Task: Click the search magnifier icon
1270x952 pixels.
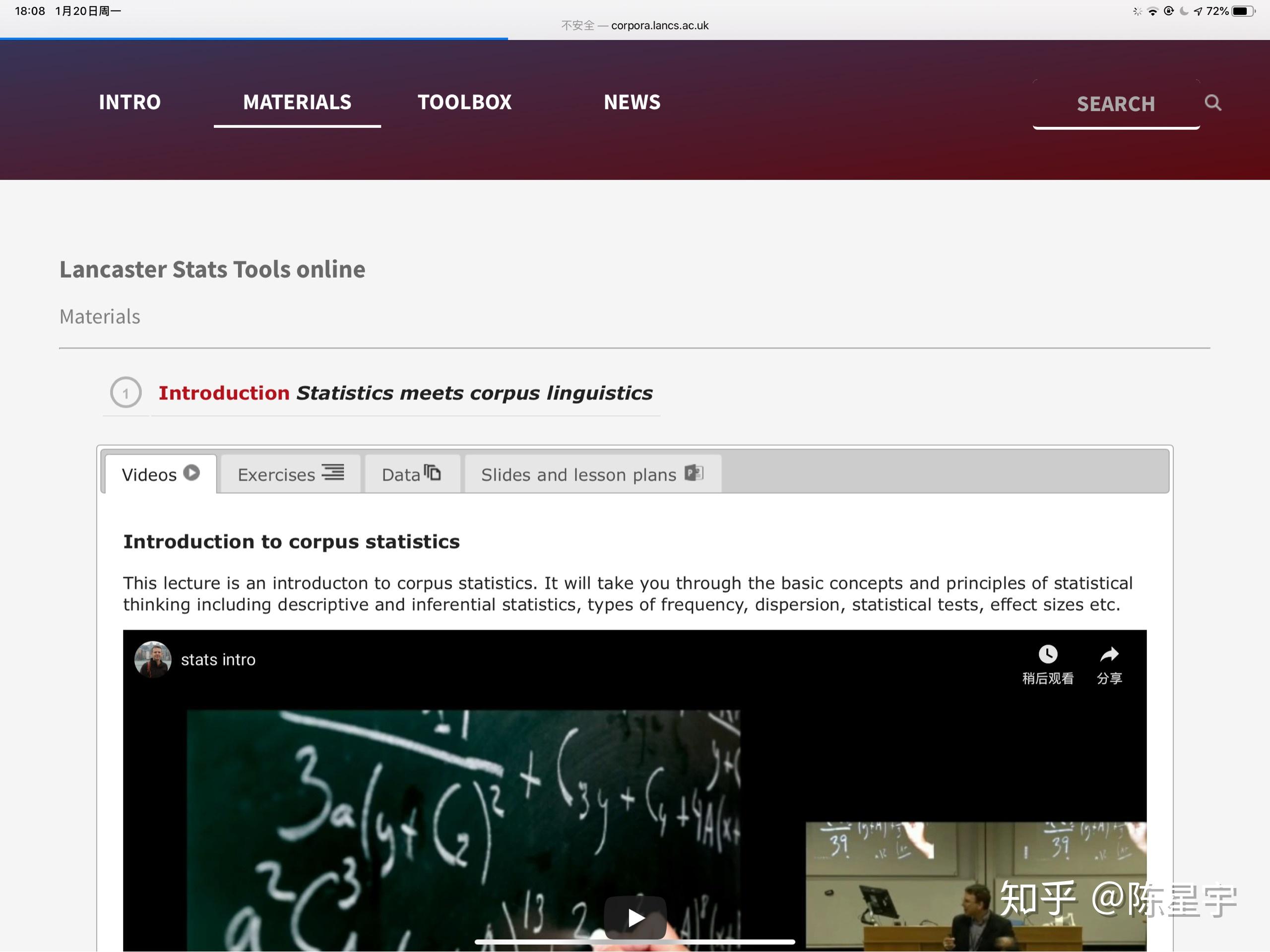Action: (1214, 103)
